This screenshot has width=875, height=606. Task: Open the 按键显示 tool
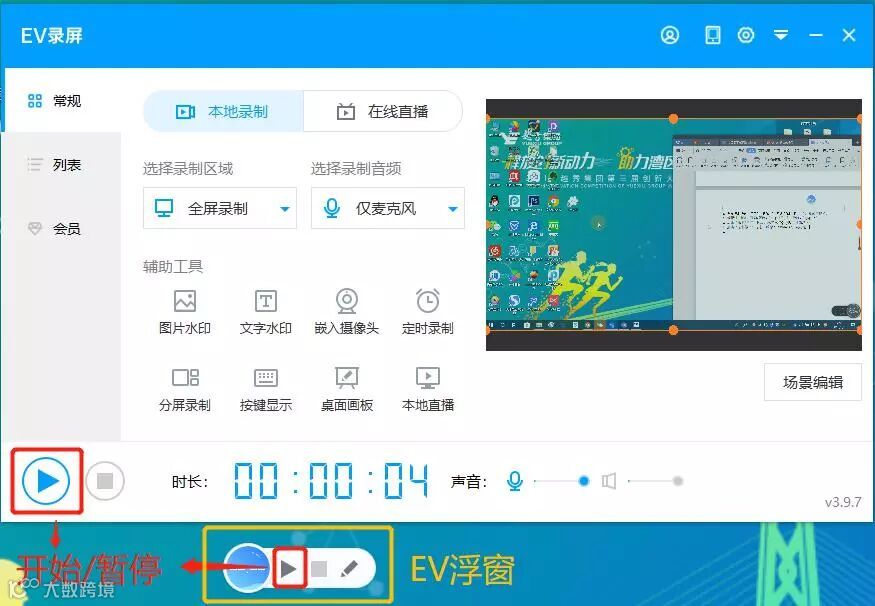[266, 389]
